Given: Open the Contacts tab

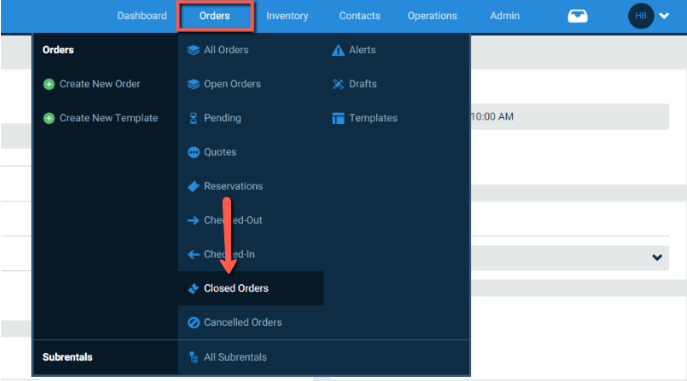Looking at the screenshot, I should [360, 16].
